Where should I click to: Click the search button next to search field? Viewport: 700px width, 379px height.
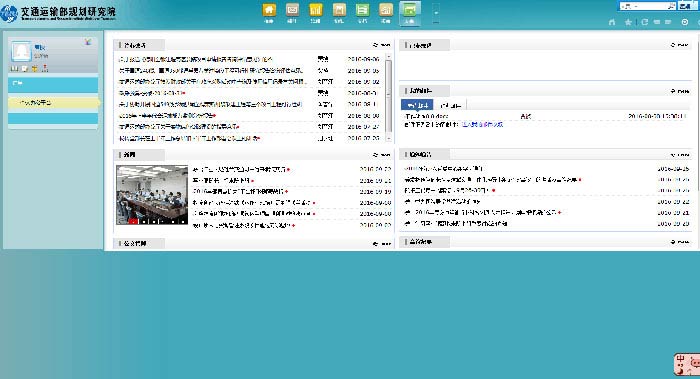click(x=685, y=6)
